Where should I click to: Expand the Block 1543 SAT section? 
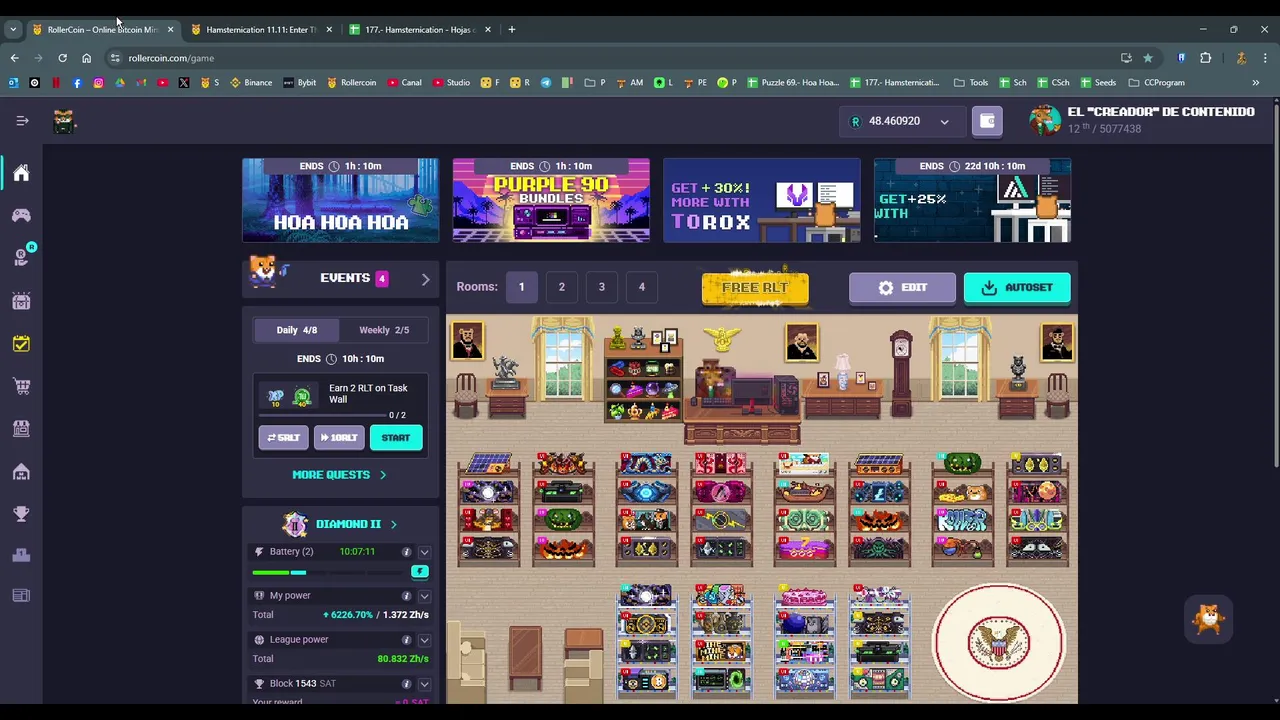coord(424,684)
